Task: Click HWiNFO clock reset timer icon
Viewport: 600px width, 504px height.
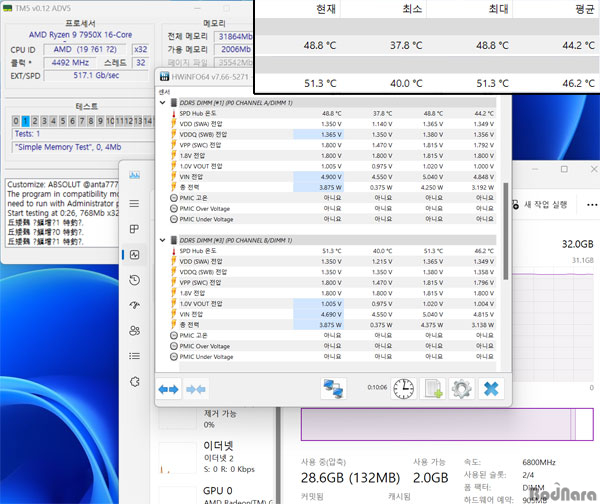Action: click(404, 389)
